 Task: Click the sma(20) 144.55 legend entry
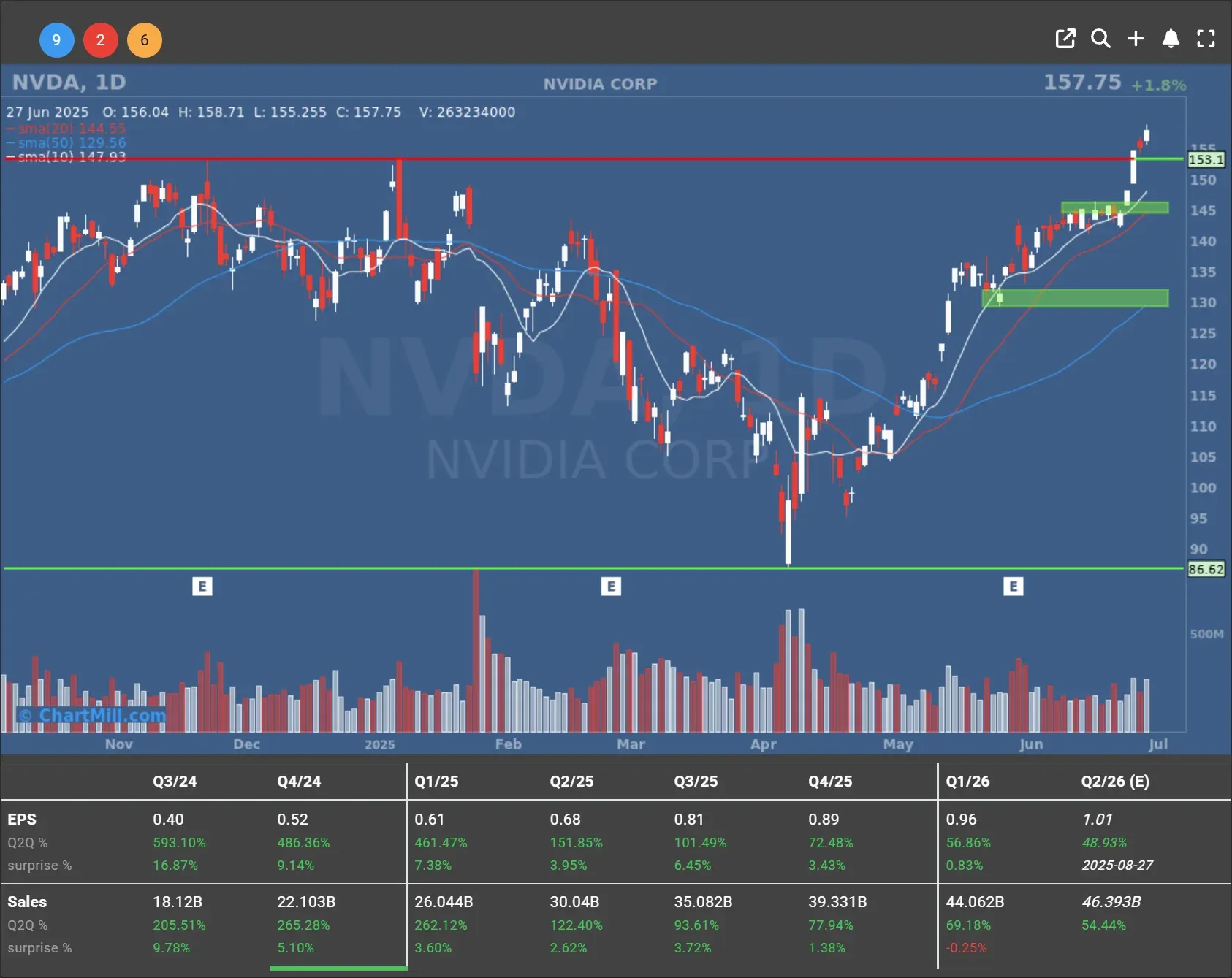(66, 129)
